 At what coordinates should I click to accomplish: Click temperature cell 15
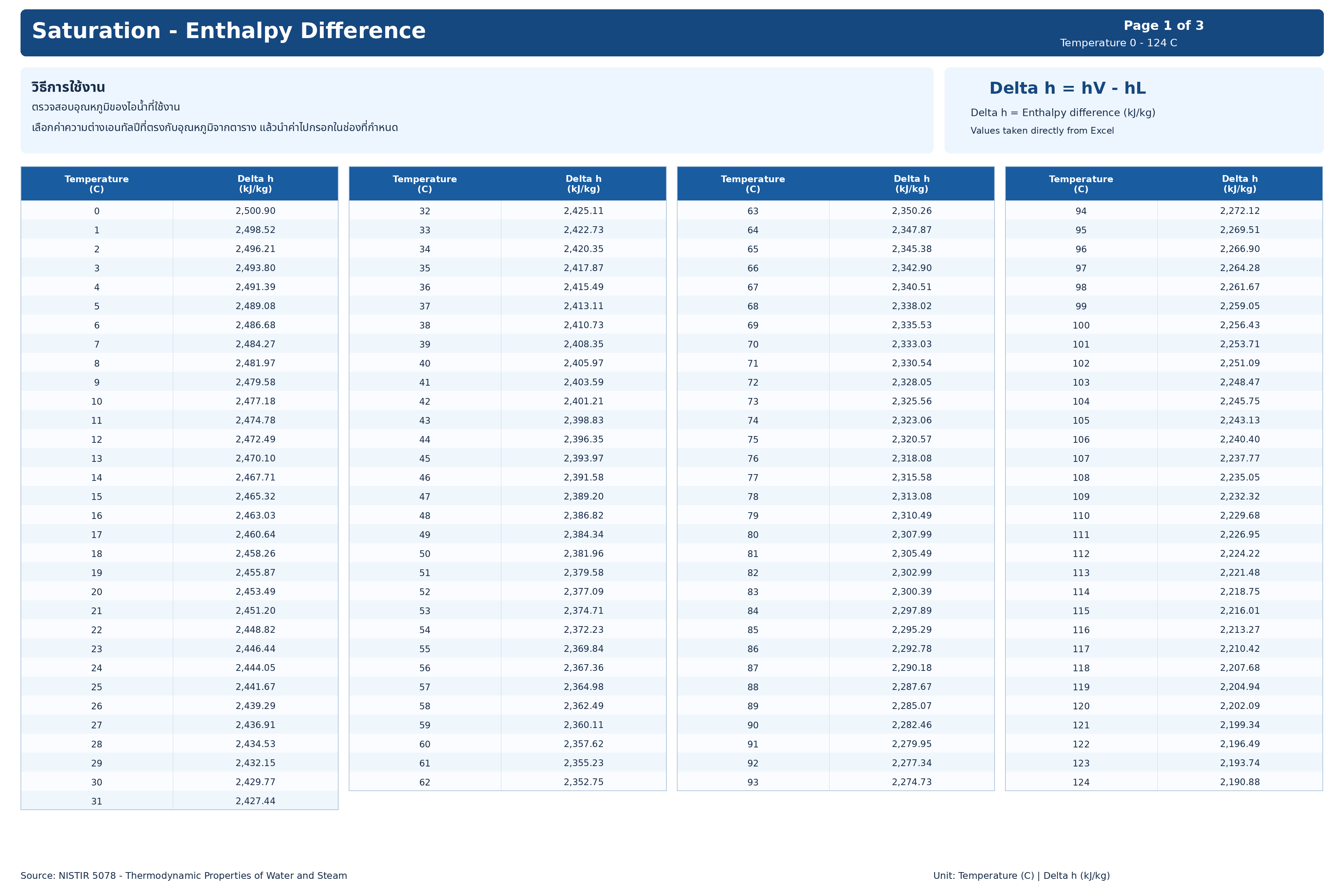click(97, 497)
